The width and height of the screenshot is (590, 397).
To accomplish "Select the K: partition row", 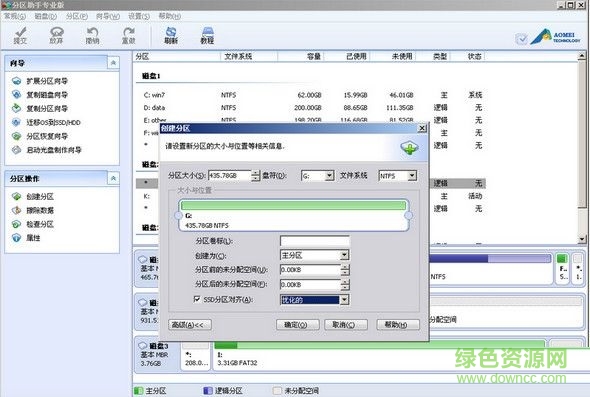I will (312, 196).
